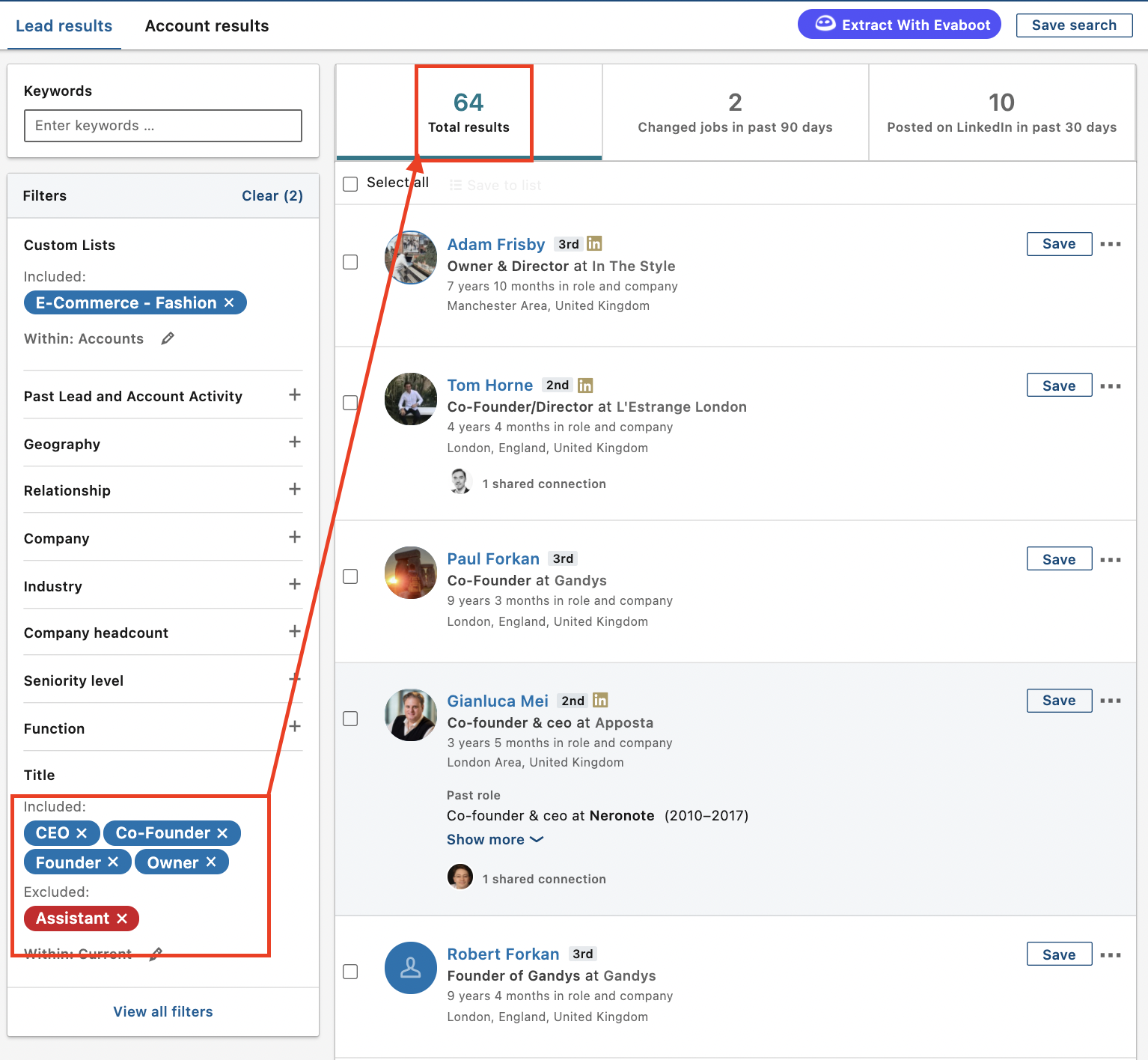Select the Gianluca Mei lead checkbox
Image resolution: width=1148 pixels, height=1060 pixels.
350,719
